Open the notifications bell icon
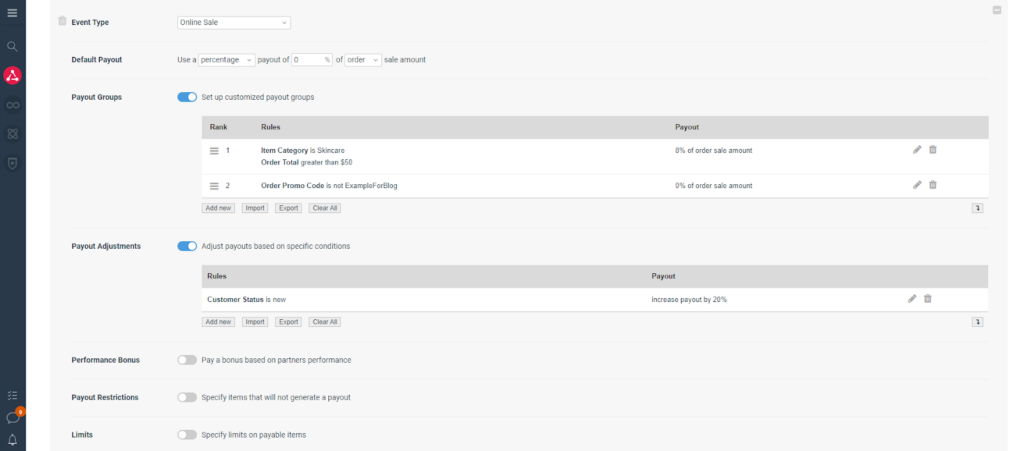Viewport: 1024px width, 451px height. pos(12,439)
